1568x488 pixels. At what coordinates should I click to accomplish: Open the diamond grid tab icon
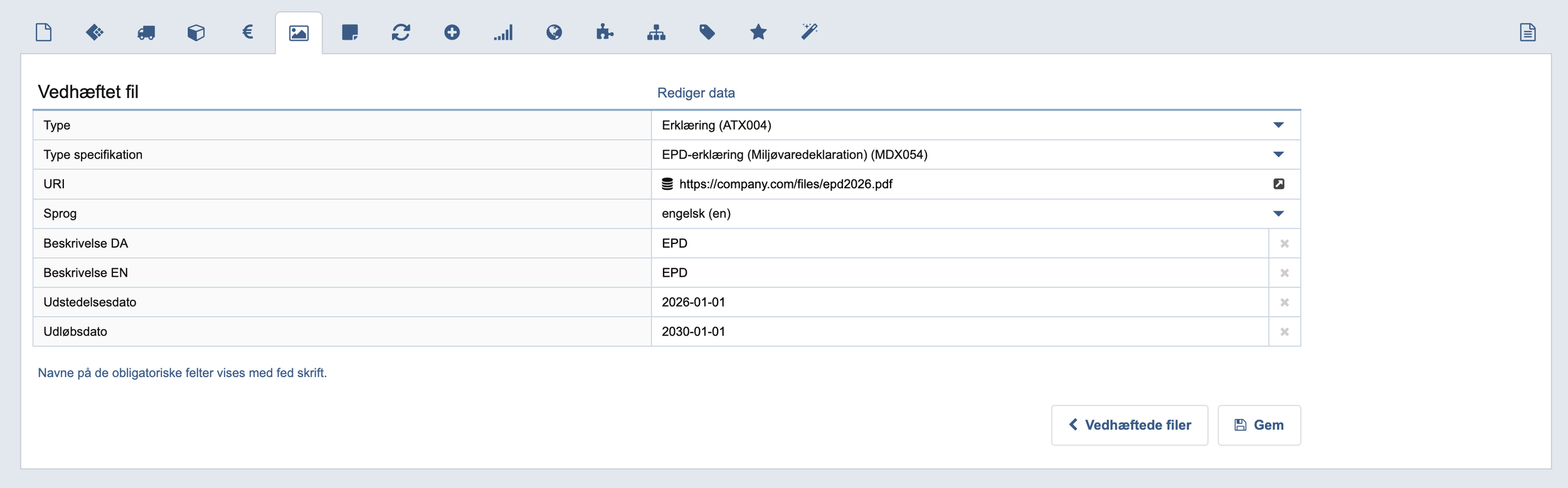coord(95,32)
